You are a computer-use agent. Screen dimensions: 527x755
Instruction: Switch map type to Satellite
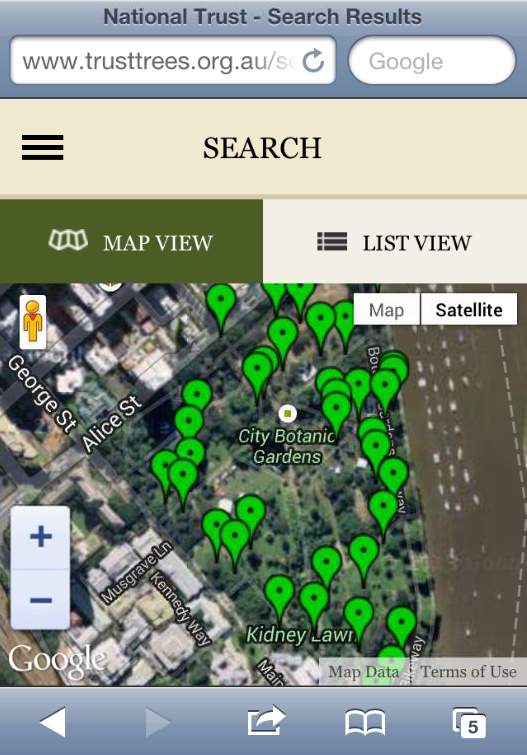pyautogui.click(x=469, y=310)
